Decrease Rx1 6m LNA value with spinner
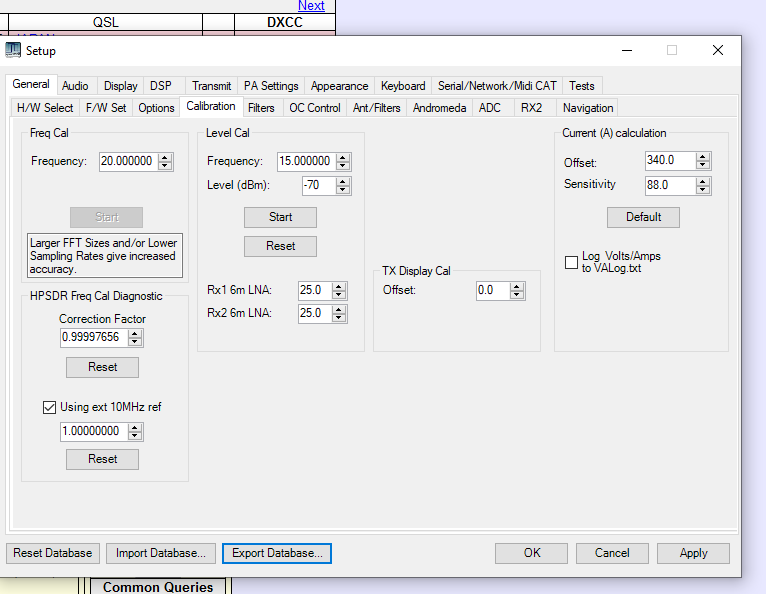 point(339,295)
